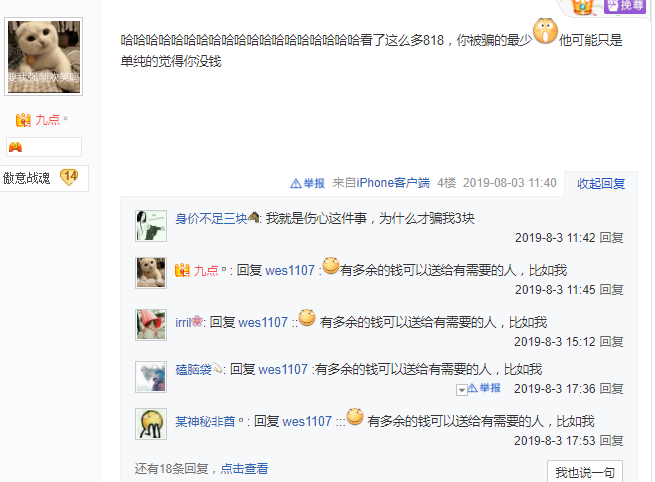The height and width of the screenshot is (482, 655).
Task: Click the red-hat avatar of irril
Action: pos(151,325)
